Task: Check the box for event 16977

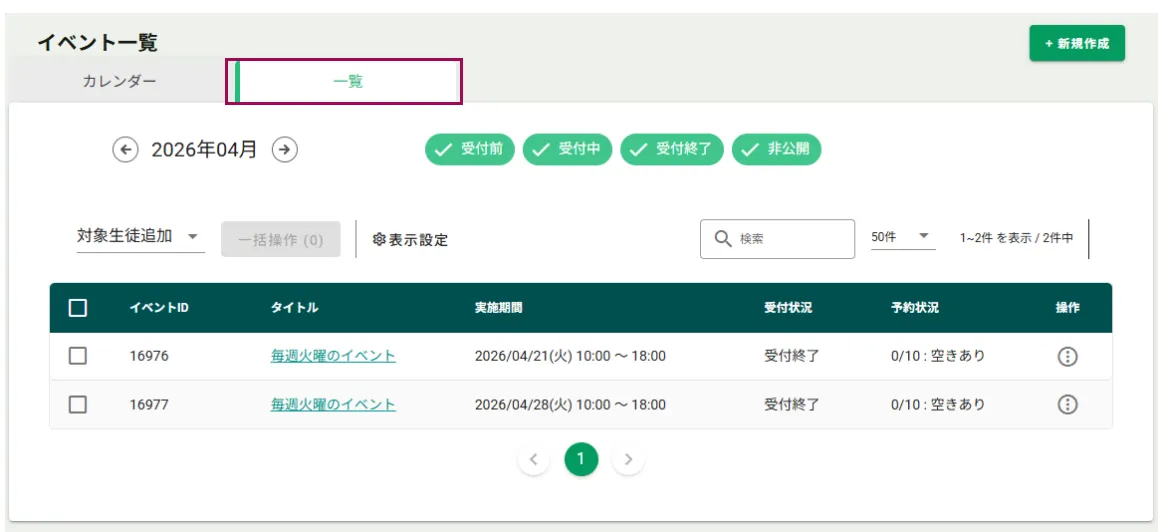Action: (78, 404)
